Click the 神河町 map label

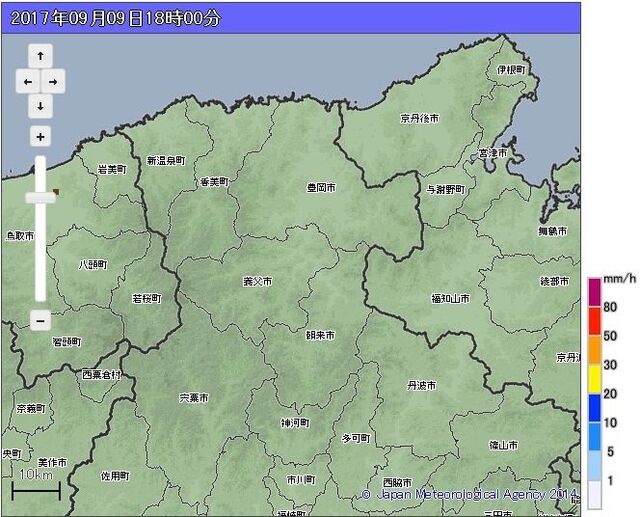point(295,423)
